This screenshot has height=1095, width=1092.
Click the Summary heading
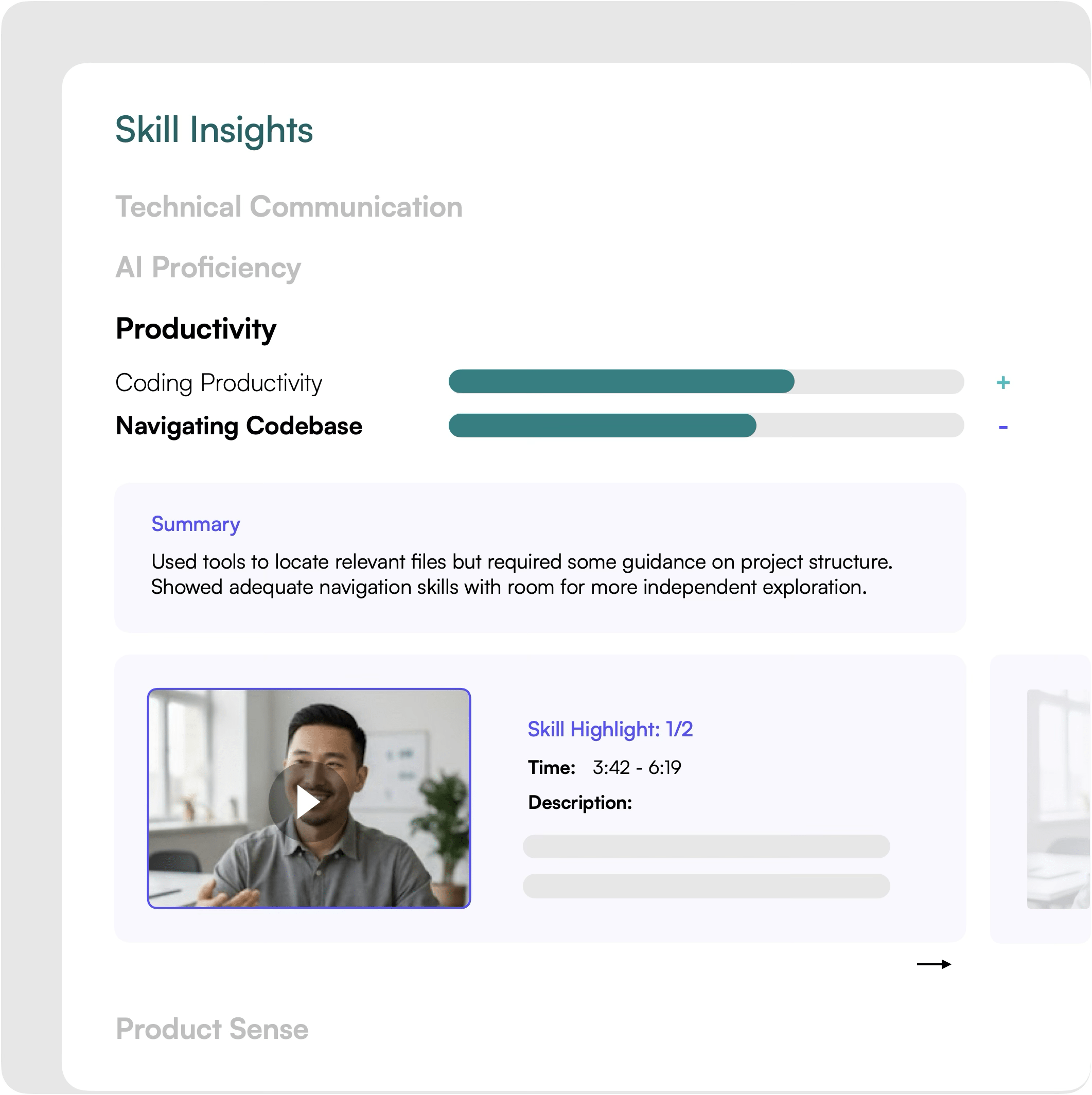(x=196, y=524)
